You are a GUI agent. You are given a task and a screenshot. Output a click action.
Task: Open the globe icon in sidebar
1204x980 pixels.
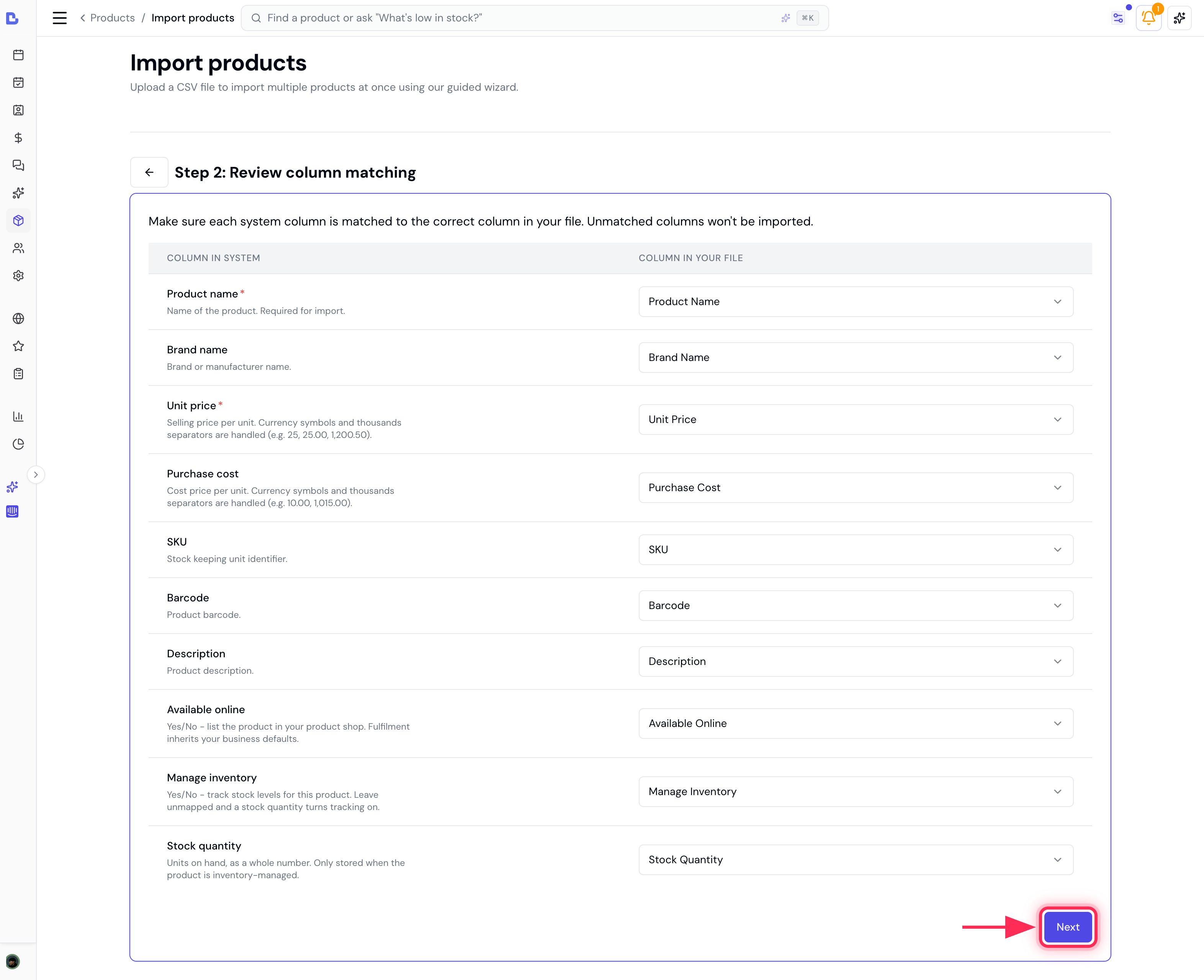tap(18, 318)
